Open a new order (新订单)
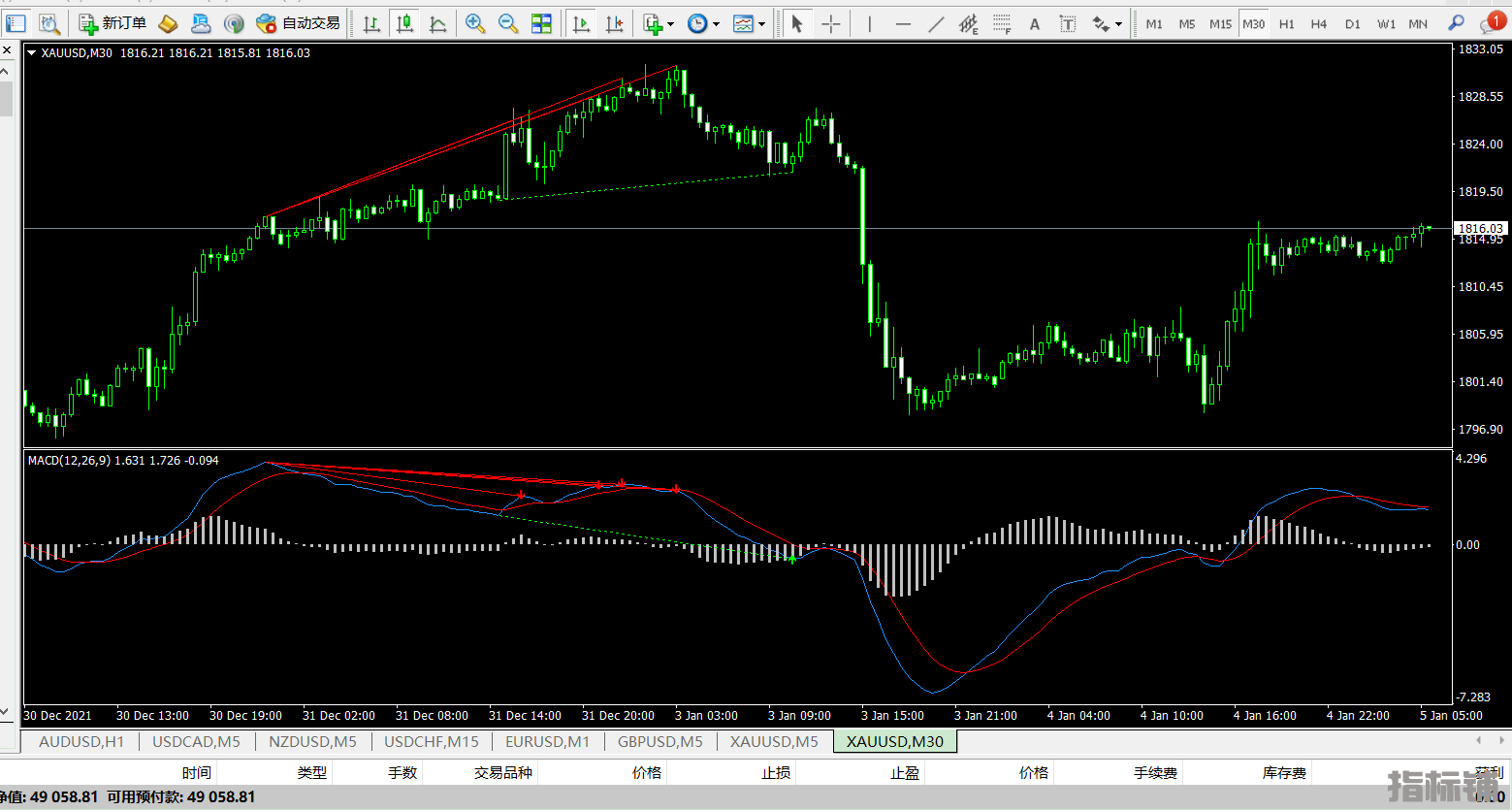Screen dimensions: 1512x810 [x=113, y=23]
